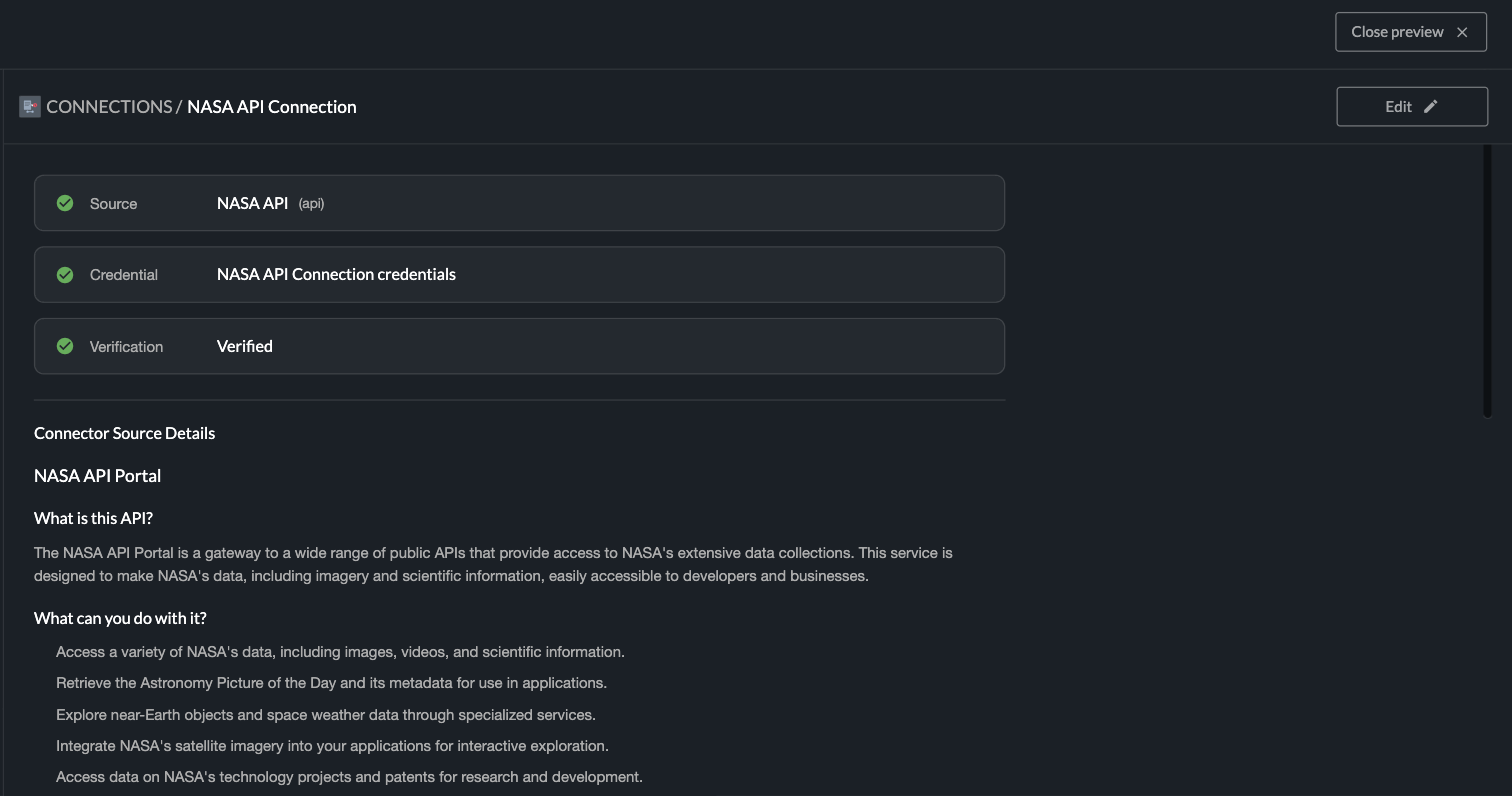Click the 'What is this API?' heading
This screenshot has height=796, width=1512.
coord(93,518)
